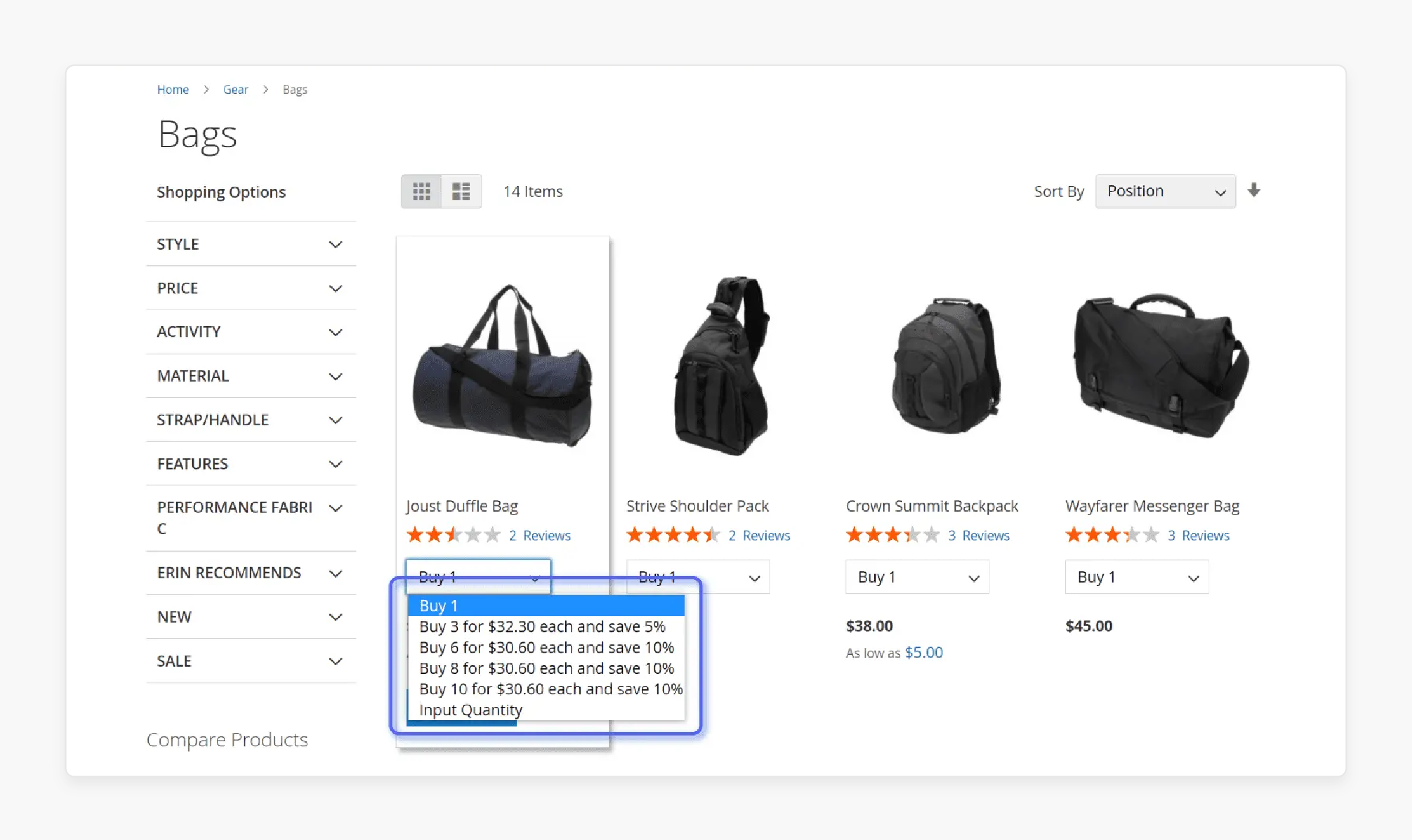Screen dimensions: 1412x840
Task: View Crown Summit Backpack 3 Reviews
Action: click(x=979, y=536)
